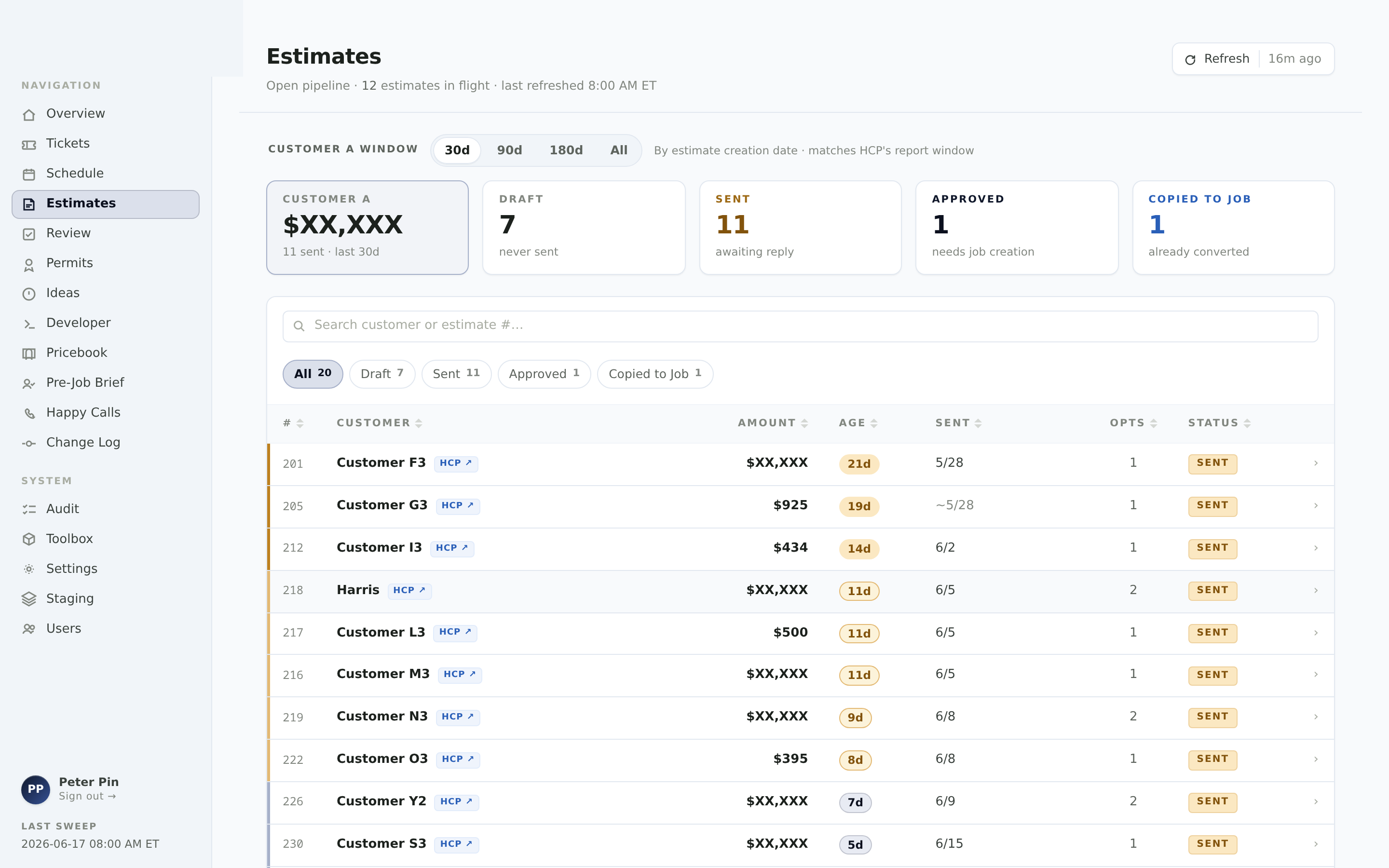This screenshot has width=1389, height=868.
Task: Open Overview via its house icon
Action: pos(29,114)
